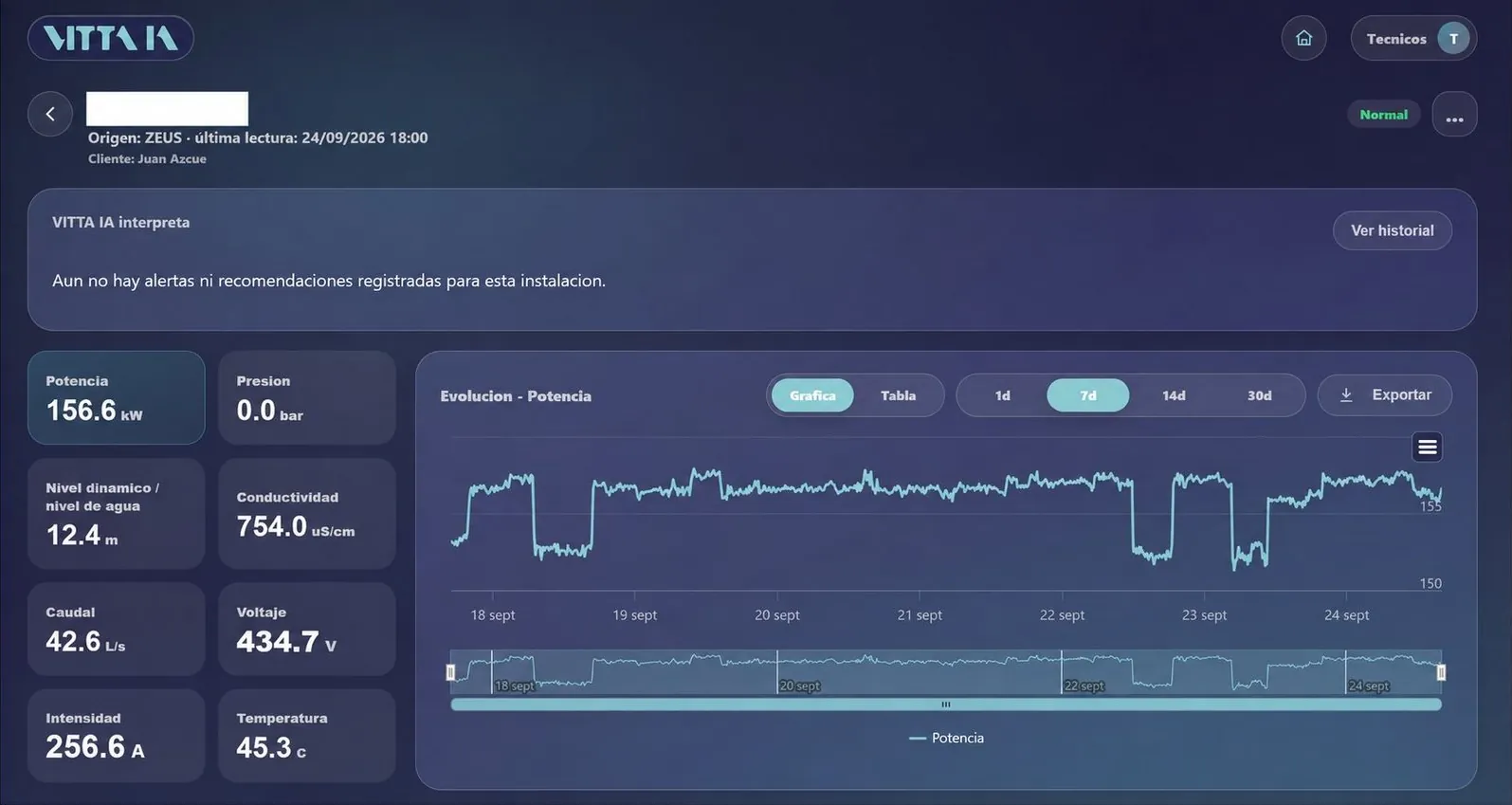
Task: Click the T user avatar
Action: click(x=1453, y=39)
